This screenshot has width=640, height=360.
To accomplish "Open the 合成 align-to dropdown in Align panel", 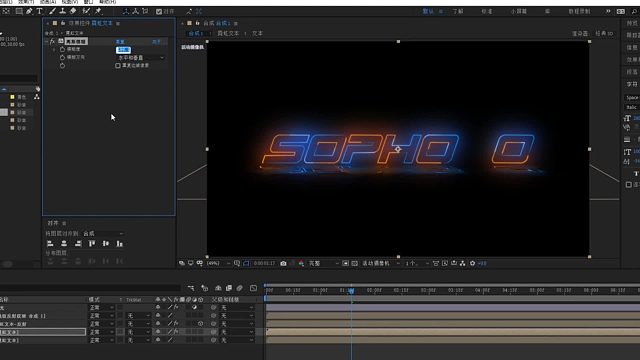I will click(103, 233).
